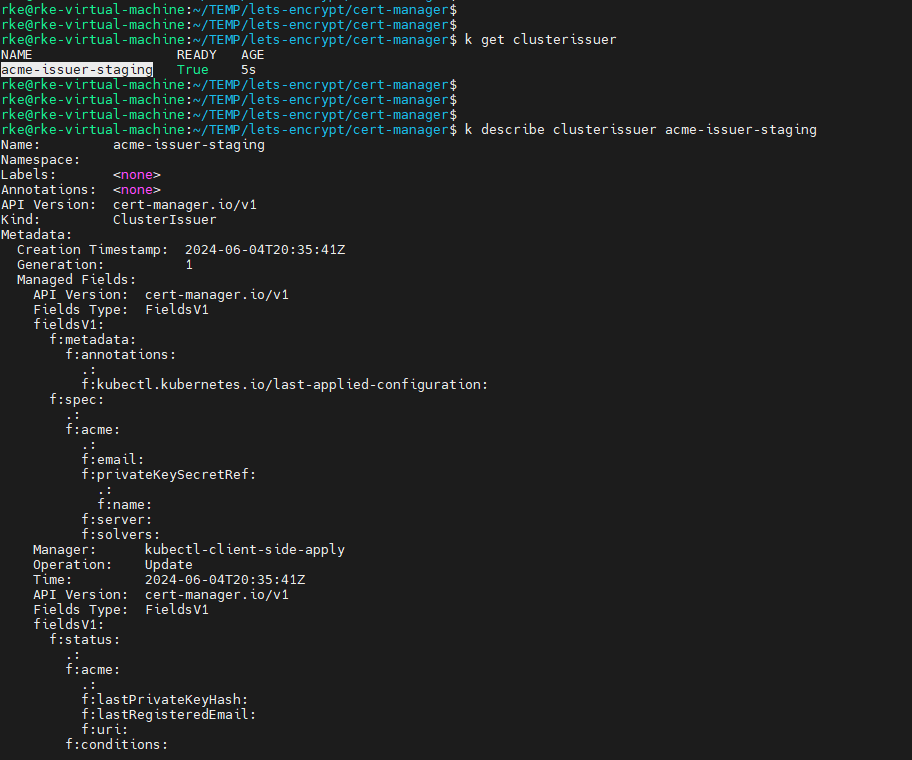Click the Kind value ClusterIssuer

pyautogui.click(x=165, y=220)
